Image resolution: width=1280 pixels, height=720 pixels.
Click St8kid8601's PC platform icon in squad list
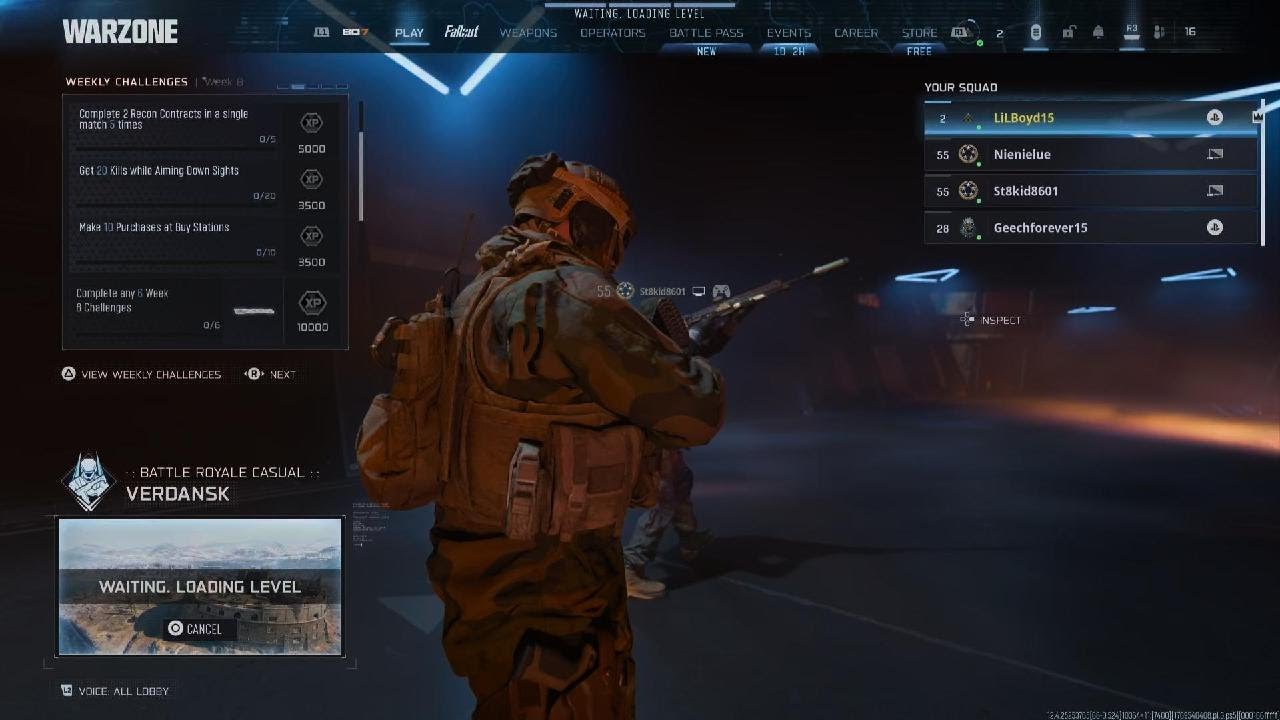click(x=1215, y=191)
